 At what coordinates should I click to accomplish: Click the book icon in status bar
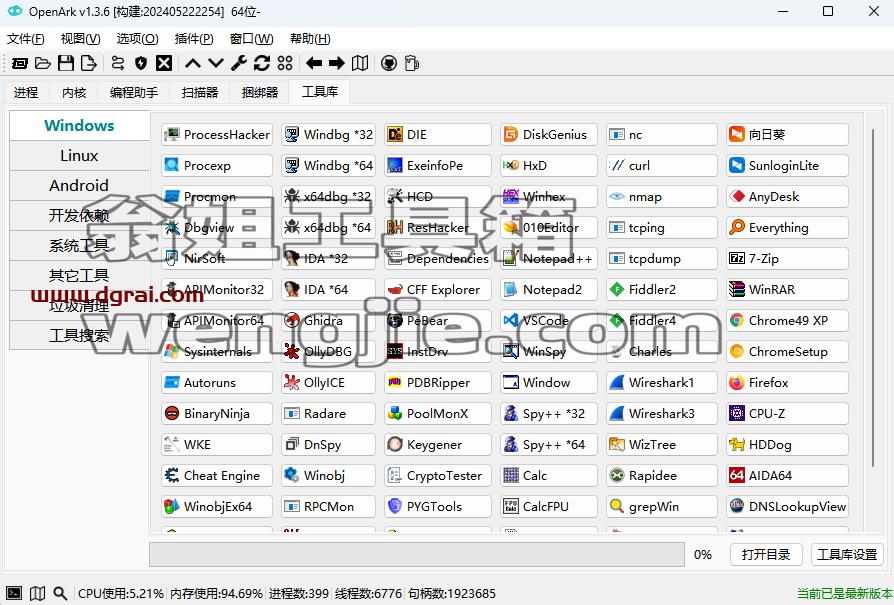tap(37, 593)
